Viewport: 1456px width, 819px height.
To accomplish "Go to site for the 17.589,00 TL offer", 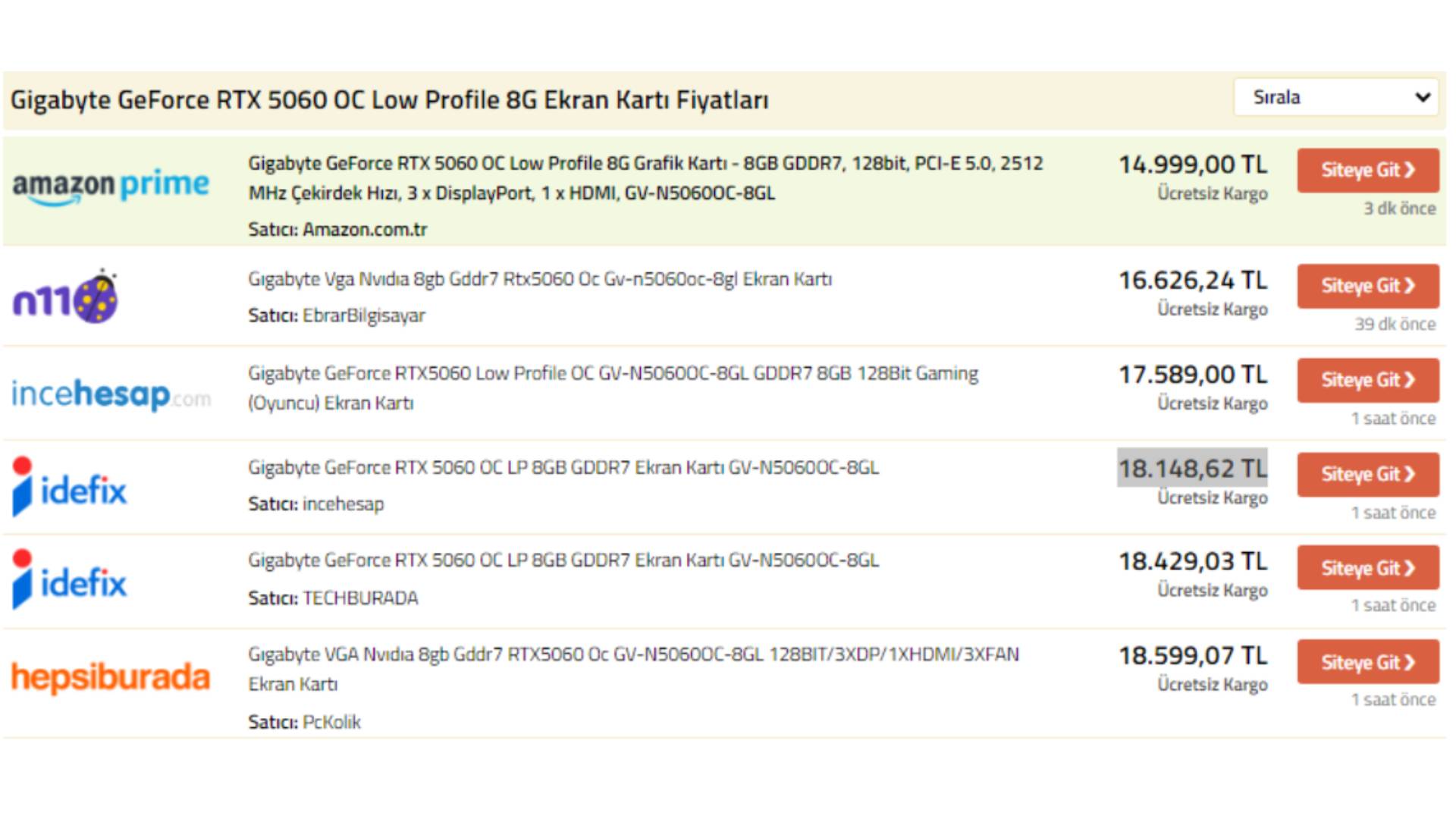I will [x=1368, y=380].
